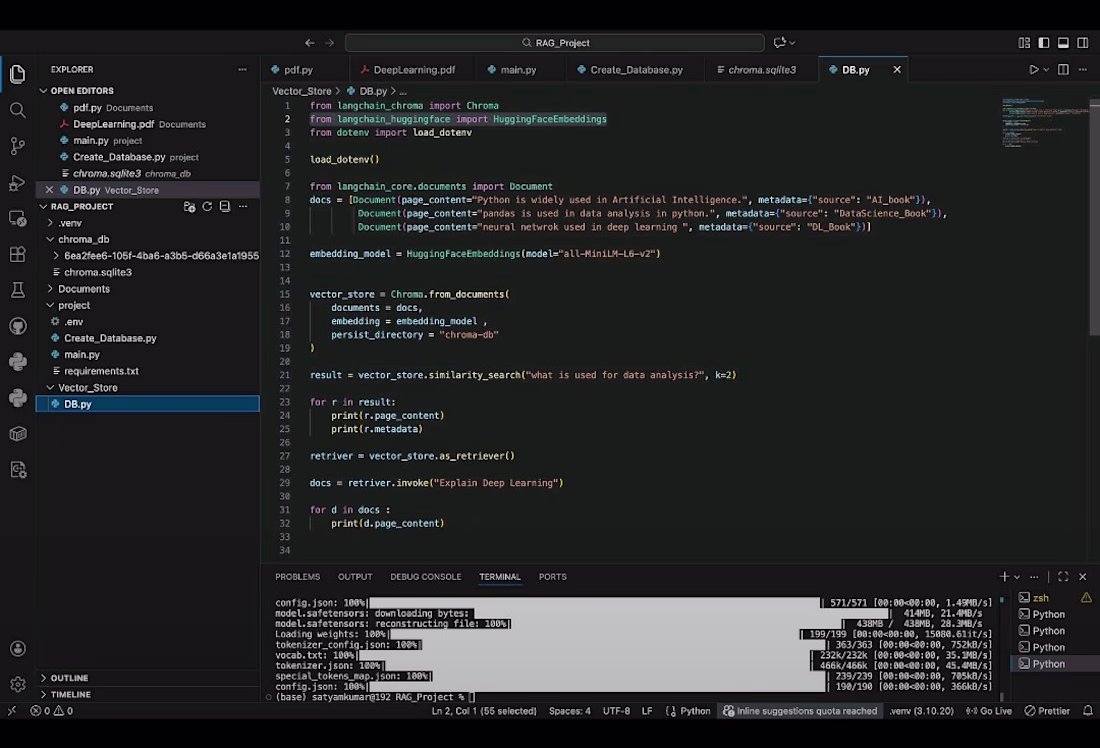This screenshot has height=748, width=1100.
Task: Click the Go Live status bar button
Action: pos(989,711)
